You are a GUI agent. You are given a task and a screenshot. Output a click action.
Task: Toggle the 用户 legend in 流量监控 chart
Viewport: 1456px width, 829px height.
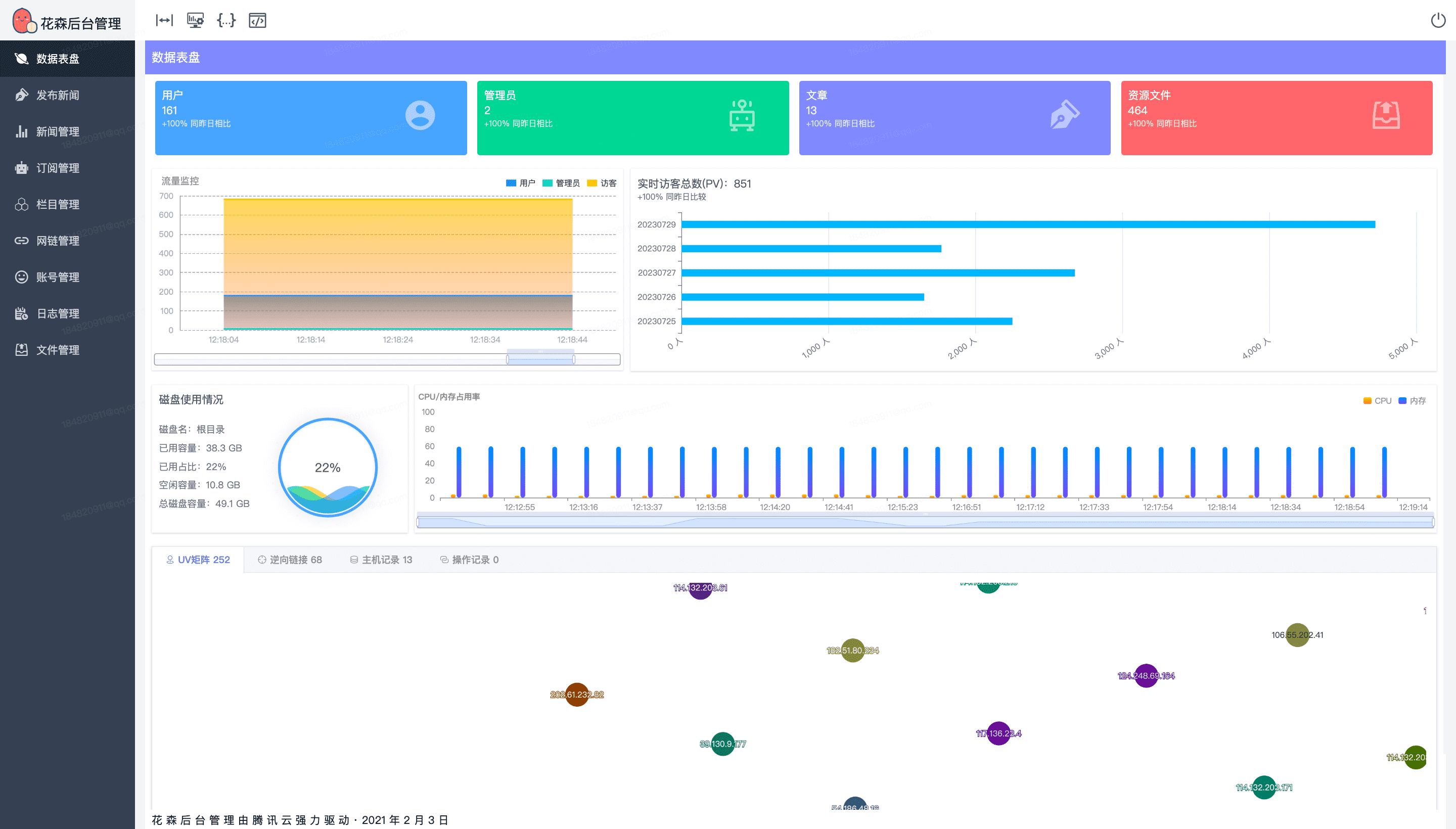[520, 183]
